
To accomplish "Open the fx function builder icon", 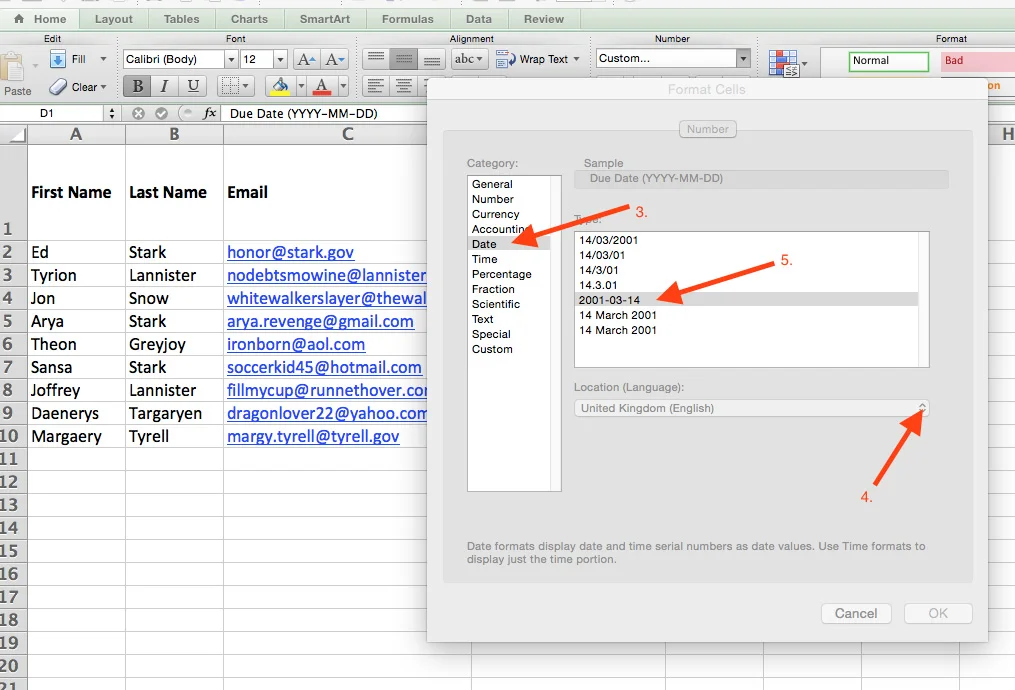I will [x=209, y=113].
